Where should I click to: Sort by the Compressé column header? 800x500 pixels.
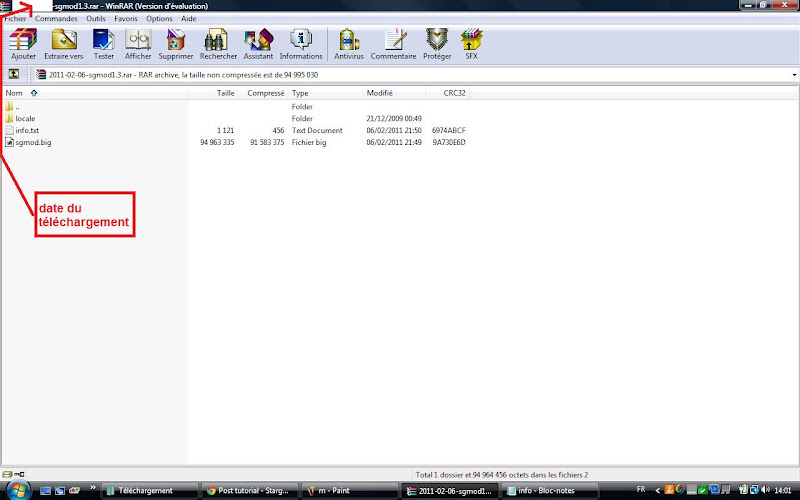263,93
